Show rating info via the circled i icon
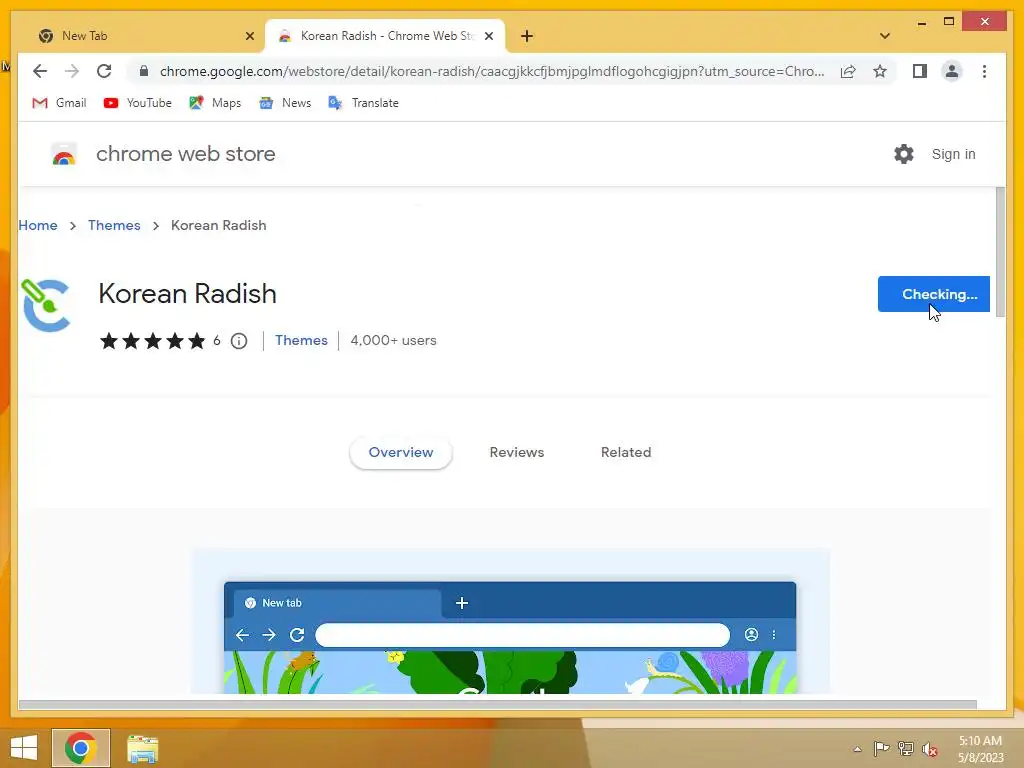The width and height of the screenshot is (1024, 768). coord(239,341)
